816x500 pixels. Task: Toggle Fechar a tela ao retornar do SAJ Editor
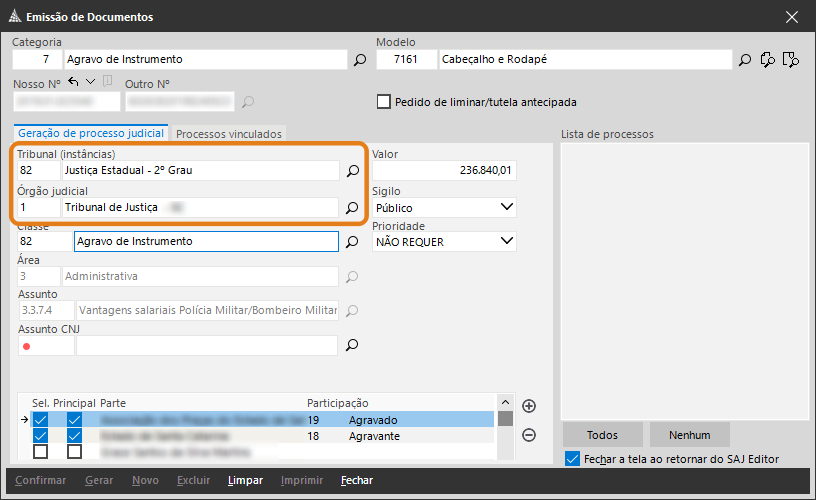pos(572,459)
